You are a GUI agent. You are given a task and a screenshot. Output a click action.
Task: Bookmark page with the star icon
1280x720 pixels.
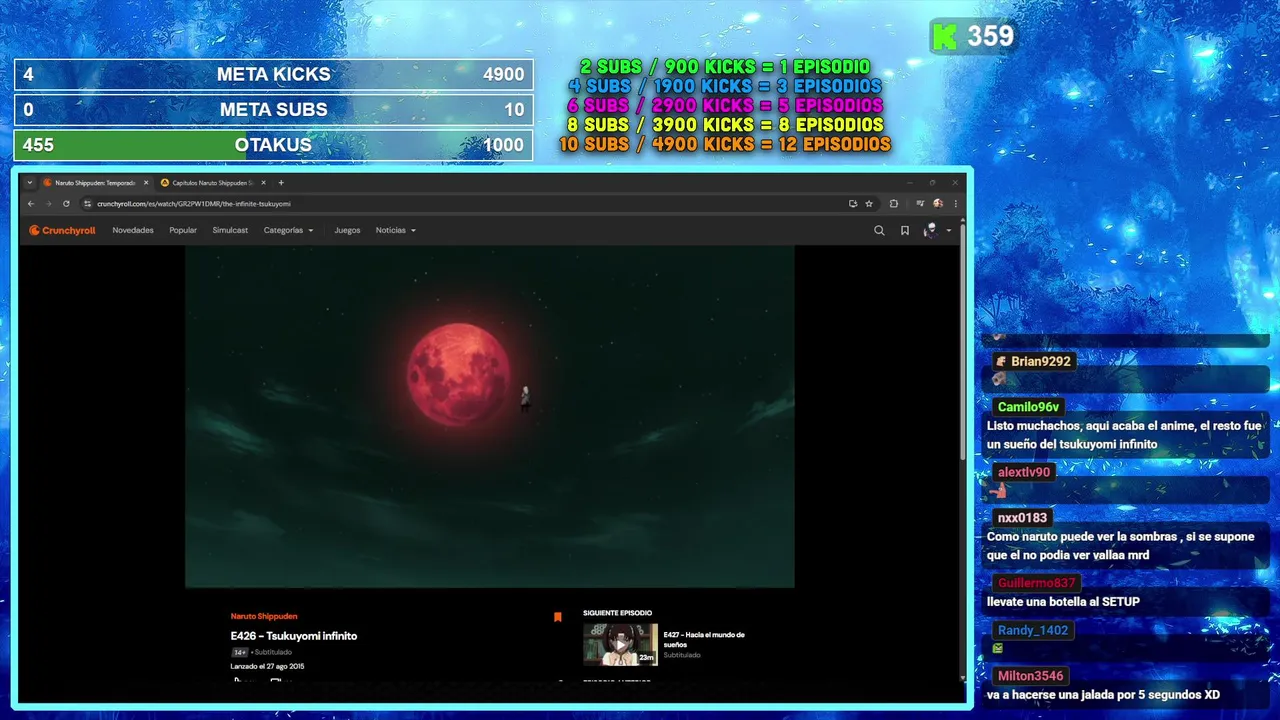pyautogui.click(x=869, y=203)
